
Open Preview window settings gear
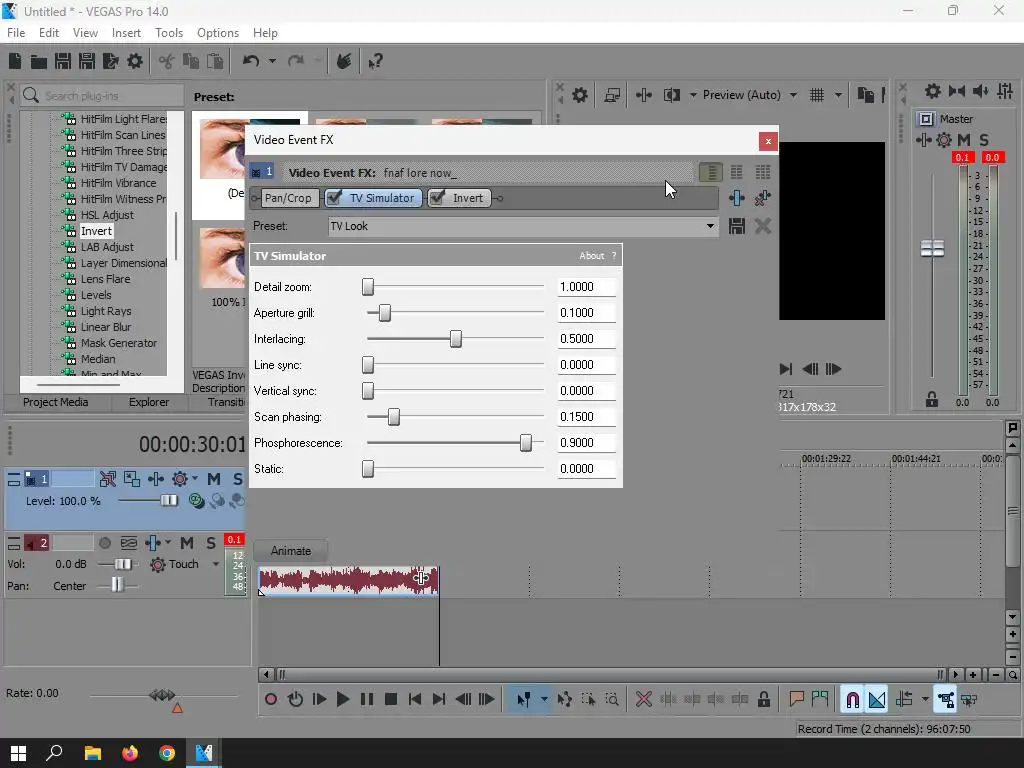[x=579, y=95]
